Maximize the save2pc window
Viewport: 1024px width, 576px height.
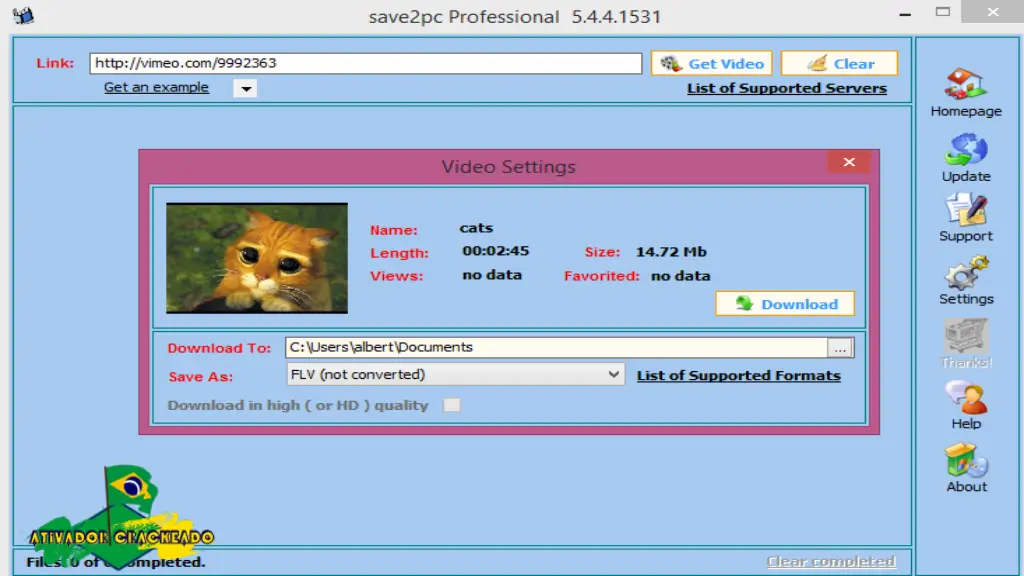[942, 12]
